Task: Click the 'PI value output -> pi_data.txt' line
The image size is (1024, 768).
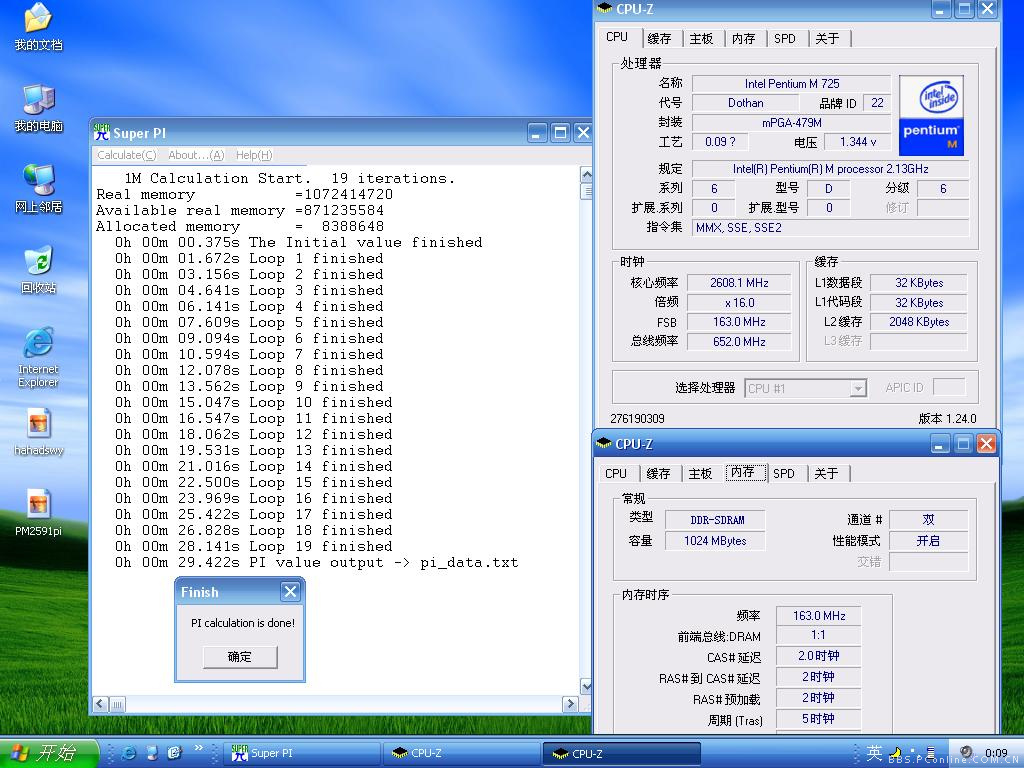Action: click(x=316, y=563)
